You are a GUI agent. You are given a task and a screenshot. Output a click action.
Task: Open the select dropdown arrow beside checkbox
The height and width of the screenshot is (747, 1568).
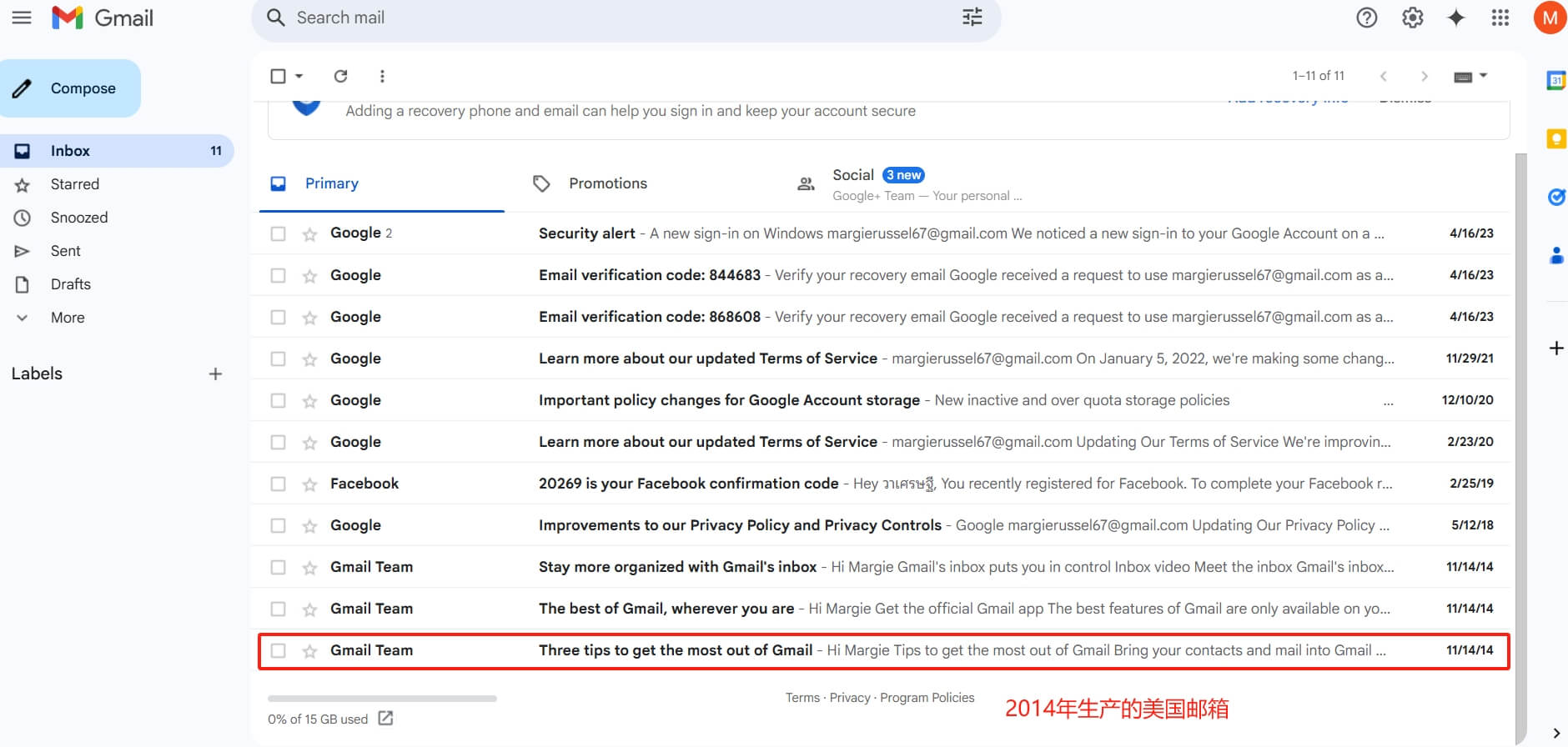click(x=299, y=76)
